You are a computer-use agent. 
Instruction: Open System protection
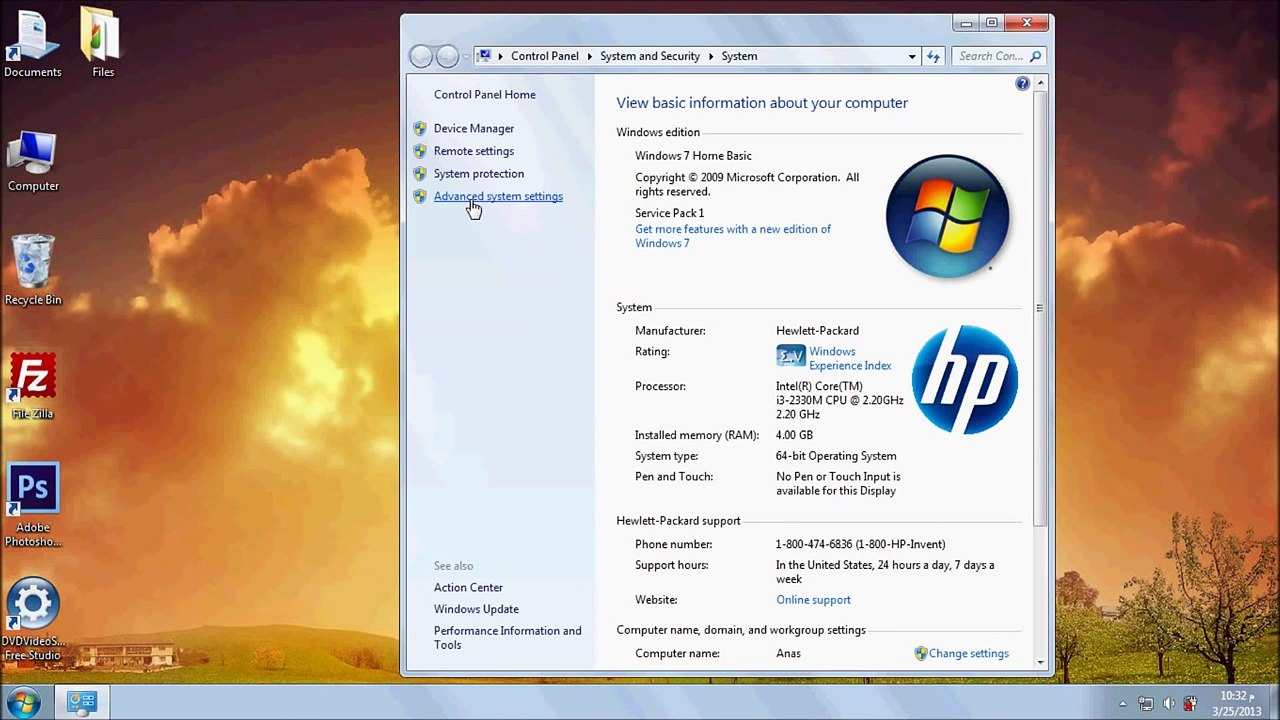click(x=479, y=174)
